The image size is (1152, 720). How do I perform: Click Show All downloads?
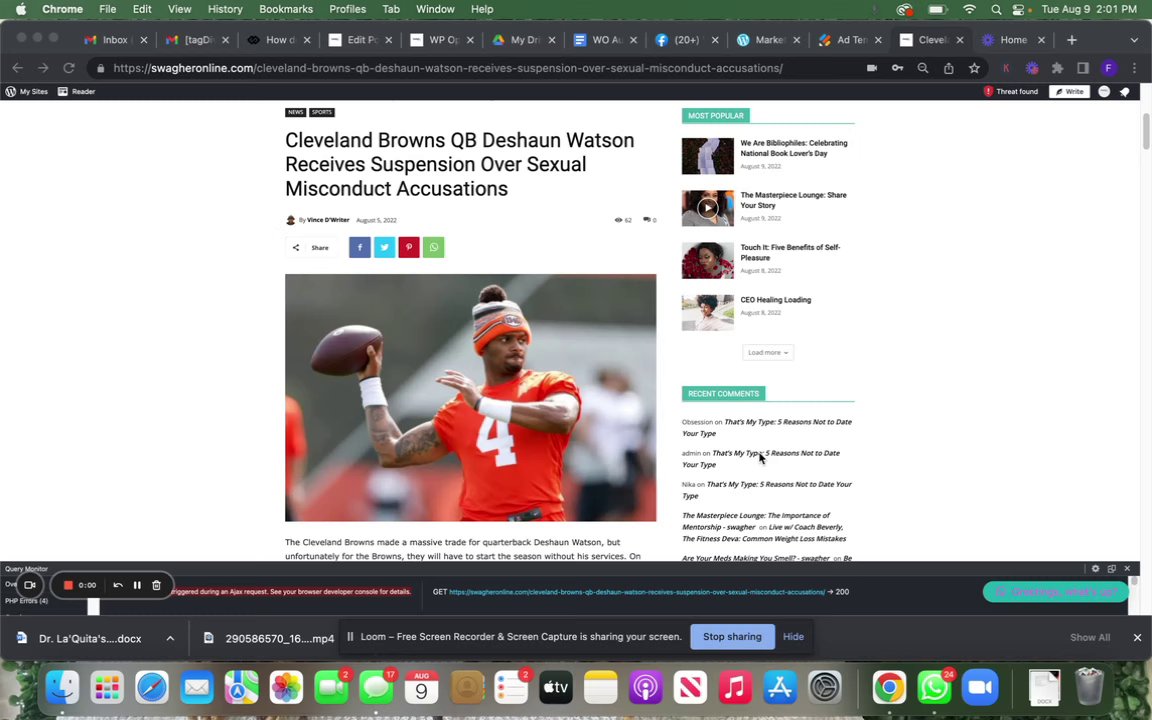click(x=1090, y=637)
